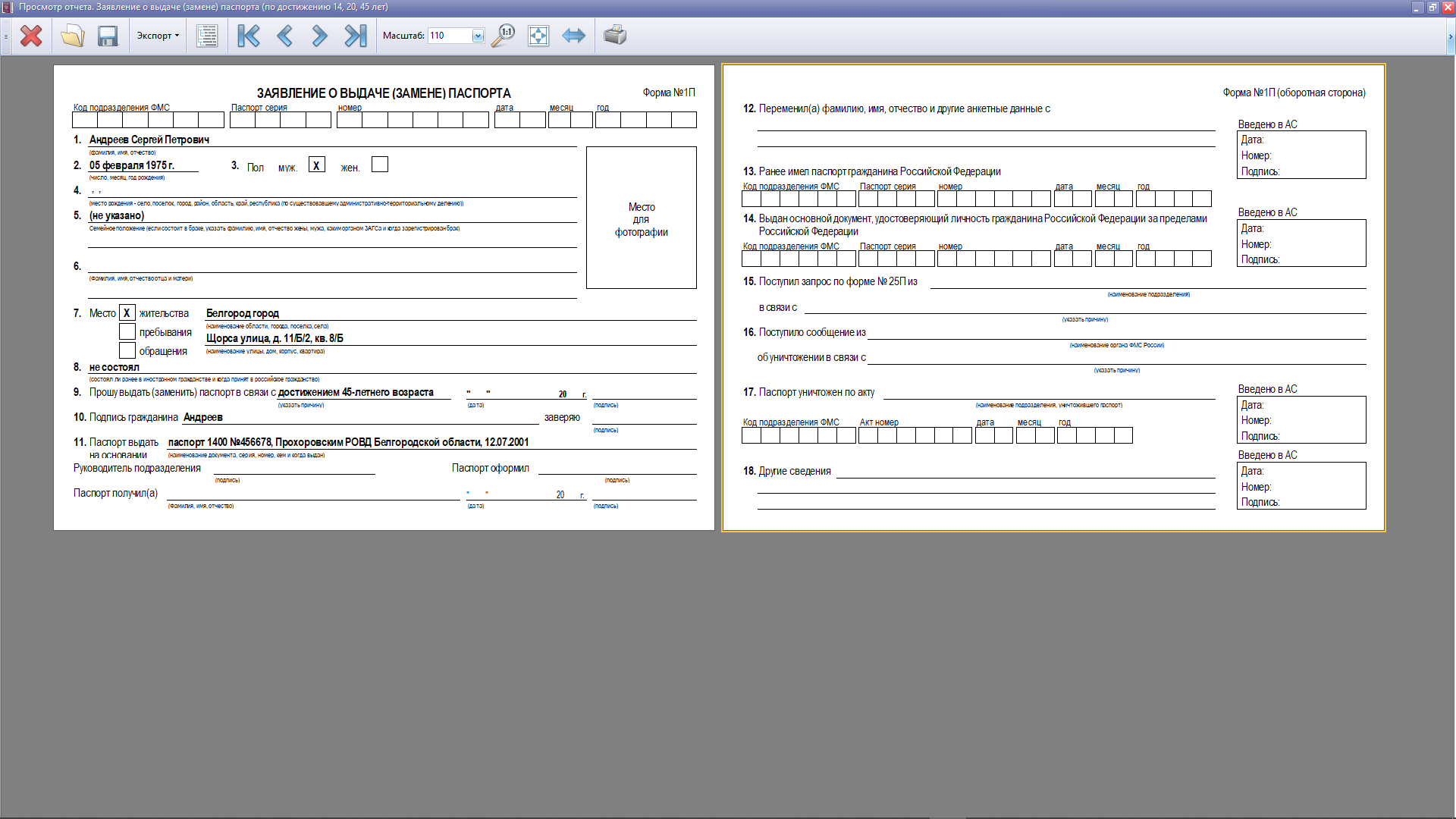Click место пребывания radio button
The width and height of the screenshot is (1456, 819).
(127, 331)
